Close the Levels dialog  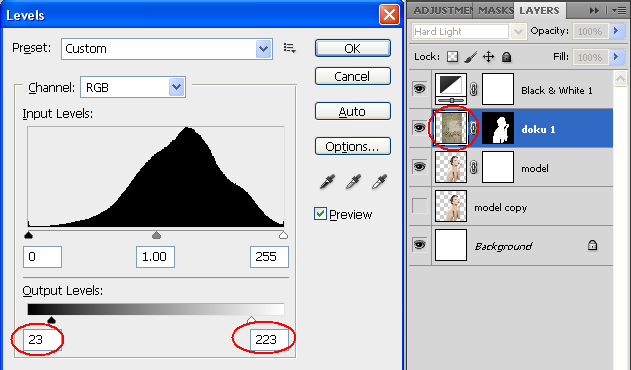(x=389, y=15)
